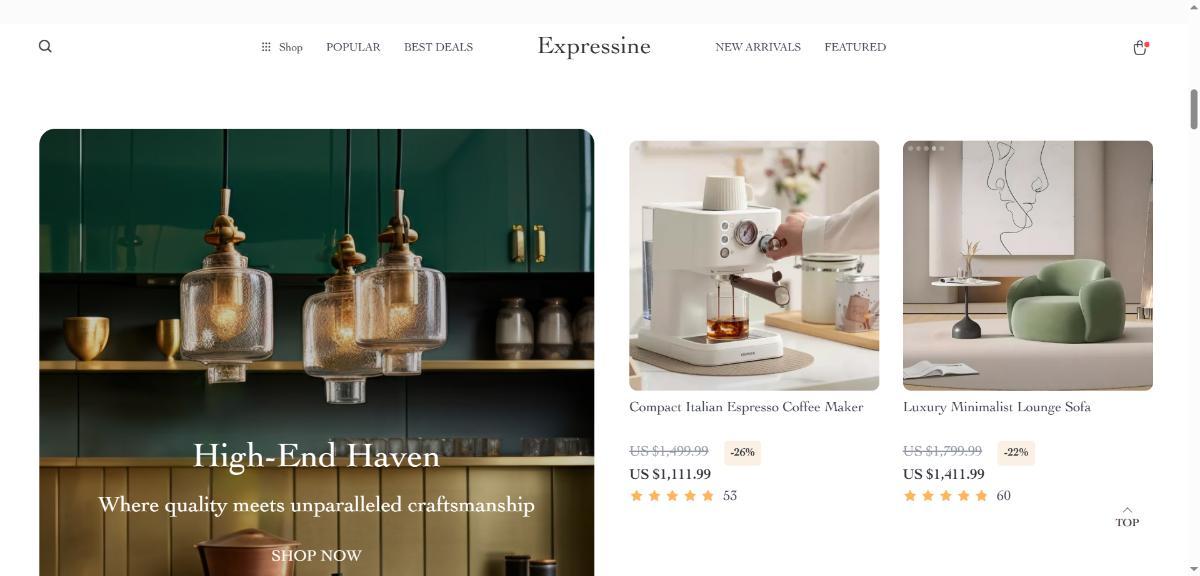The image size is (1200, 576).
Task: Select first image dot on sofa carousel
Action: pos(911,149)
